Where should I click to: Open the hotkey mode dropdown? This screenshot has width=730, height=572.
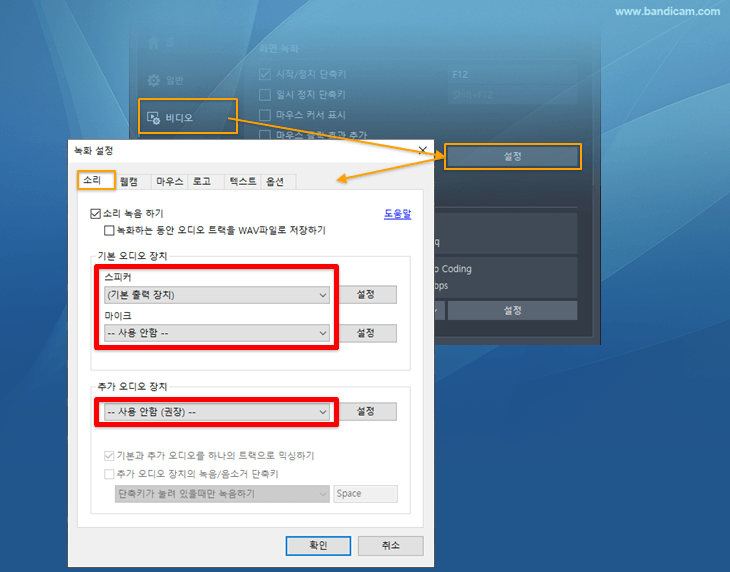click(x=222, y=494)
